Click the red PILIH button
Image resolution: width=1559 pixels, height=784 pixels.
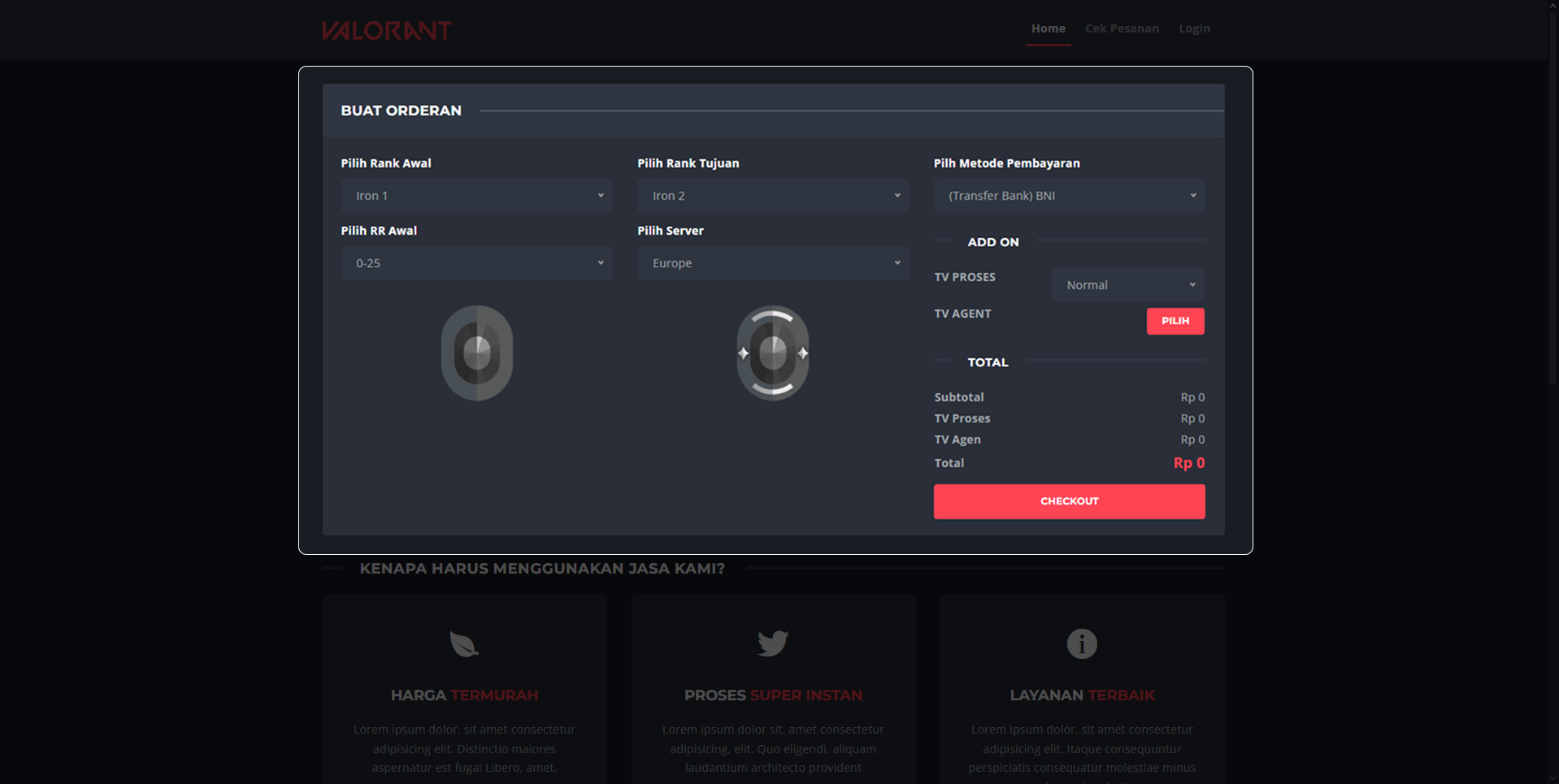point(1175,321)
